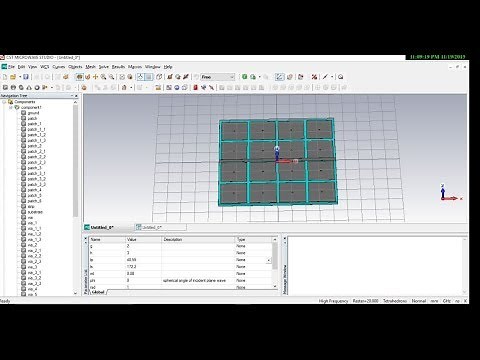Open the dropdown arrow next to green solver icons
This screenshot has height=360, width=480.
(x=260, y=77)
